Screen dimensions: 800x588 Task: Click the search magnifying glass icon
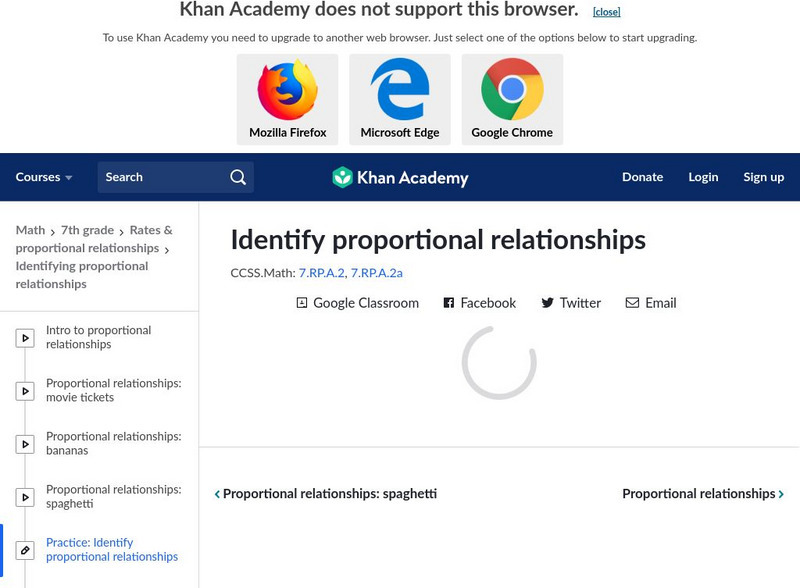coord(238,177)
